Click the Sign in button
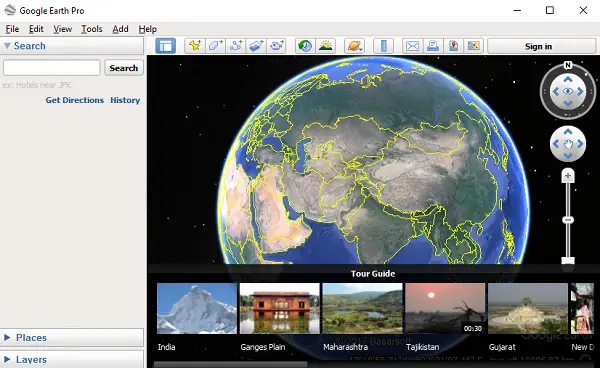 tap(538, 46)
